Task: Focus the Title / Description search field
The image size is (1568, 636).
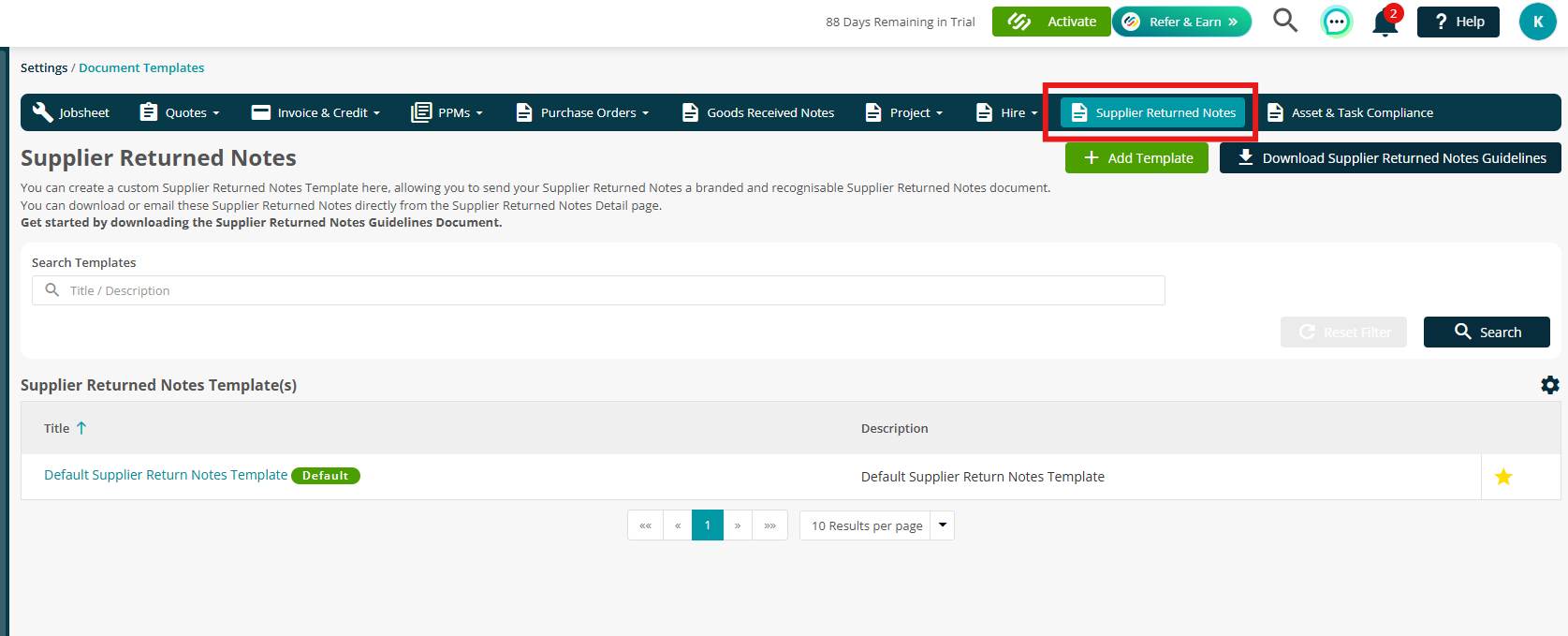Action: 598,290
